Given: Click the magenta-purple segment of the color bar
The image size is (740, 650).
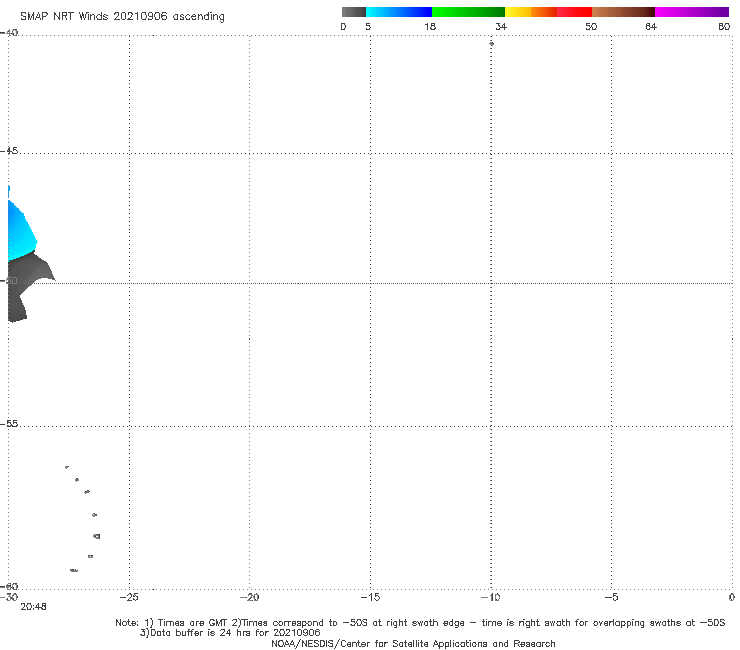Looking at the screenshot, I should (x=692, y=12).
